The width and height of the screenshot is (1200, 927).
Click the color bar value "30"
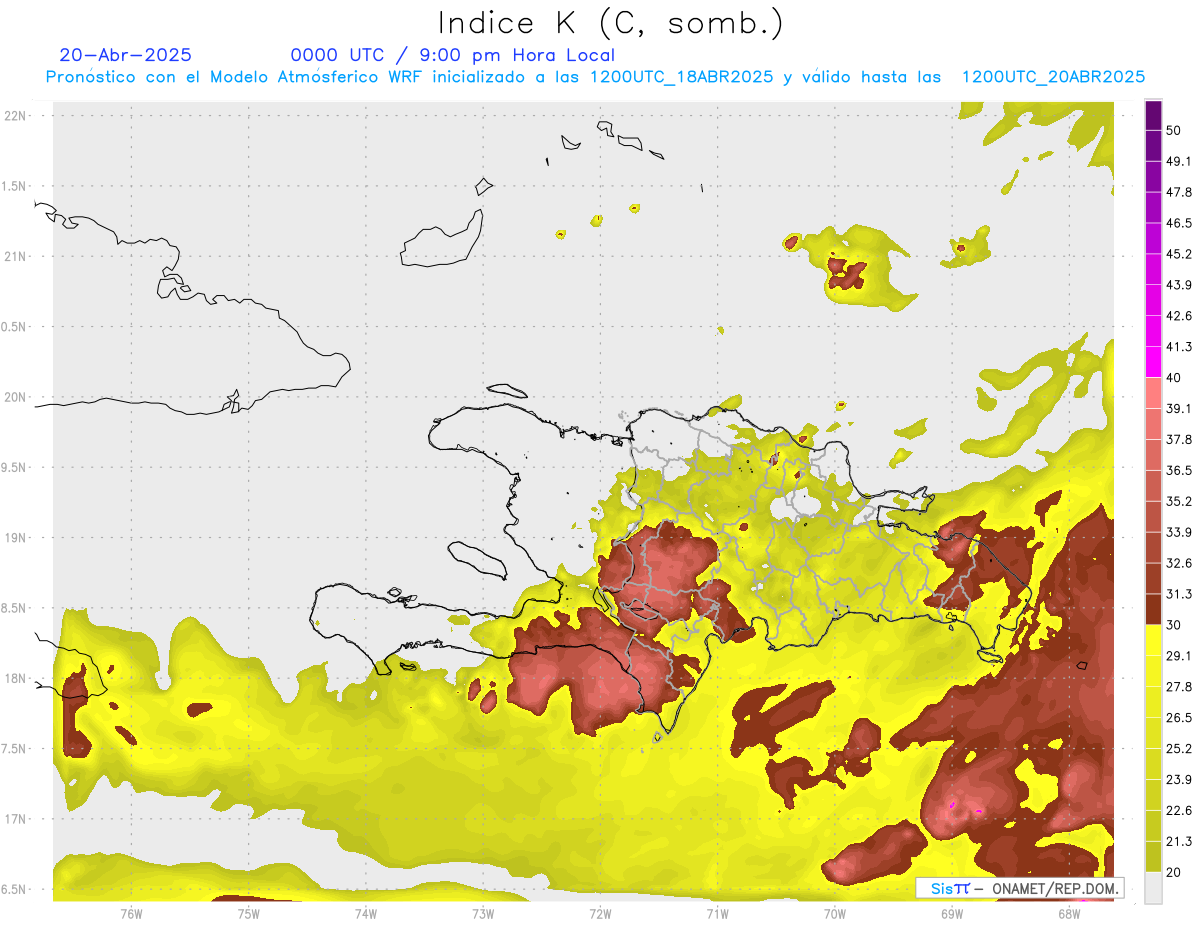(x=1175, y=625)
